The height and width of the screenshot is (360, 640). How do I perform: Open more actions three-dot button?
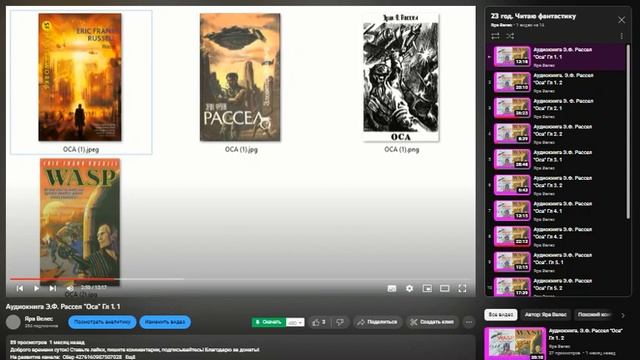coord(469,322)
